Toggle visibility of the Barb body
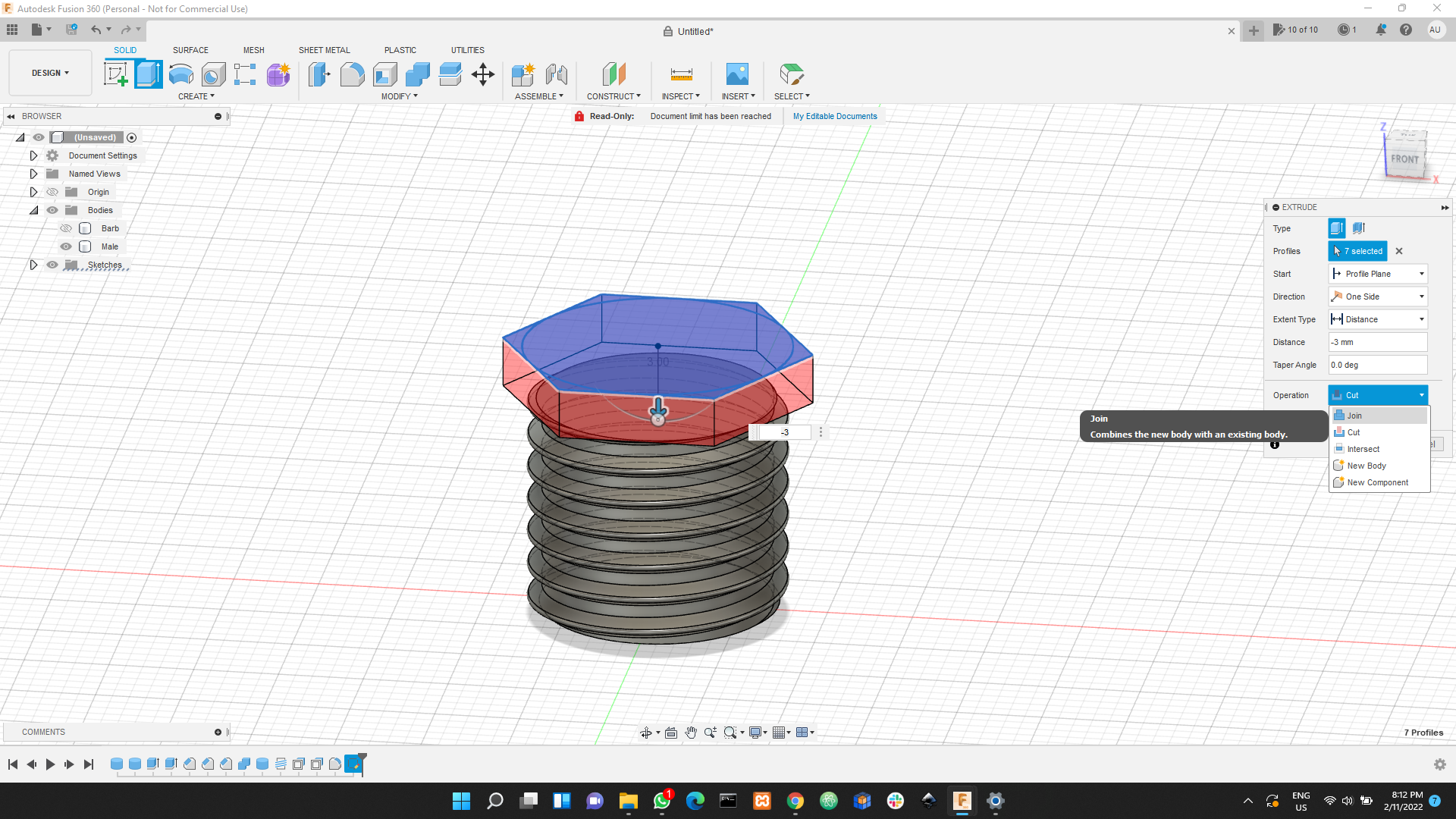The height and width of the screenshot is (819, 1456). click(66, 227)
